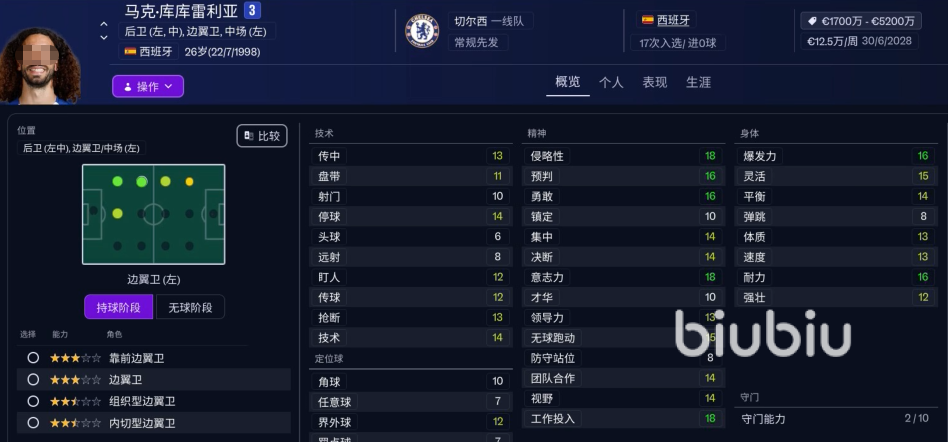Go to next player with down arrow

point(104,38)
